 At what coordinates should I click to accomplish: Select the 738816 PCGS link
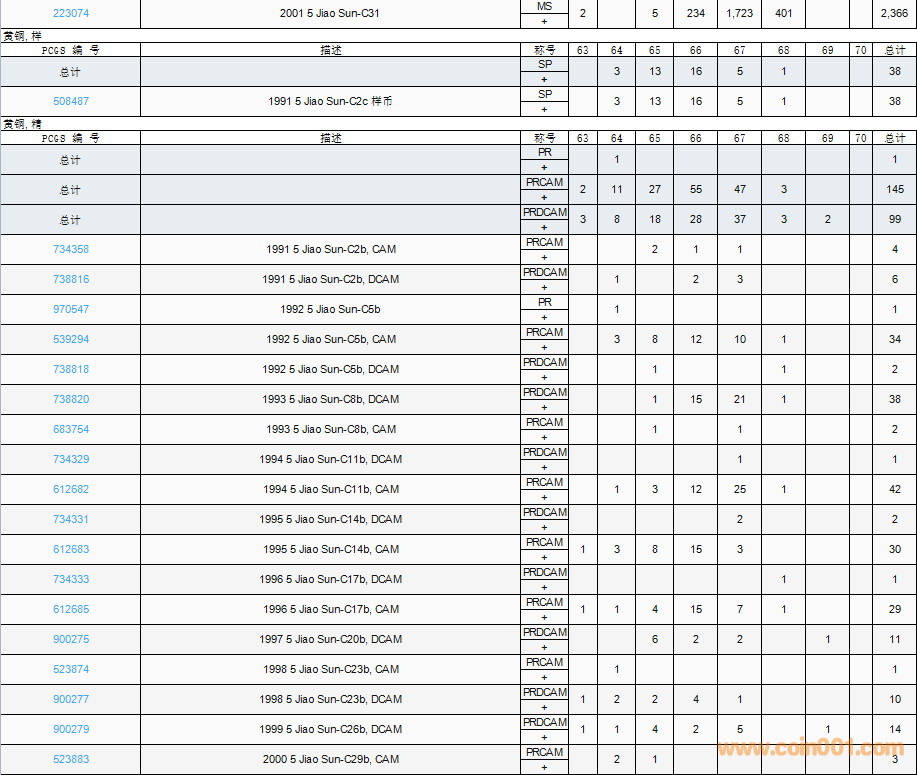(x=70, y=279)
